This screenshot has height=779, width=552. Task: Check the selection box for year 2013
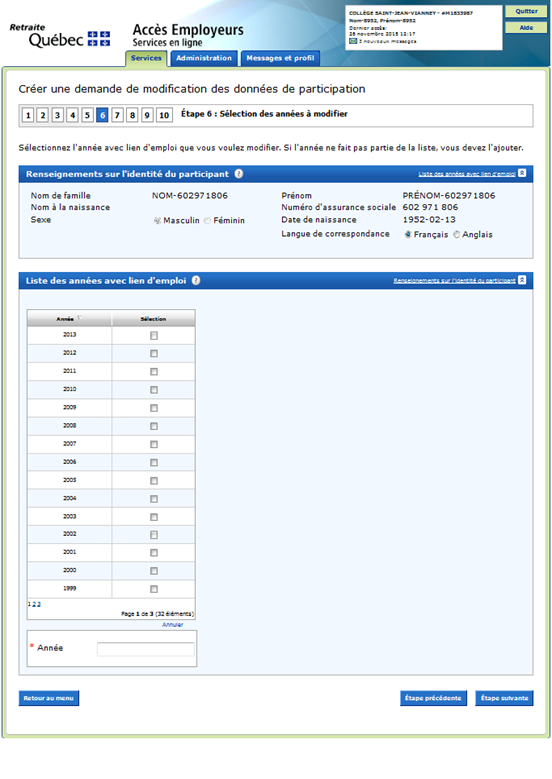[x=154, y=336]
